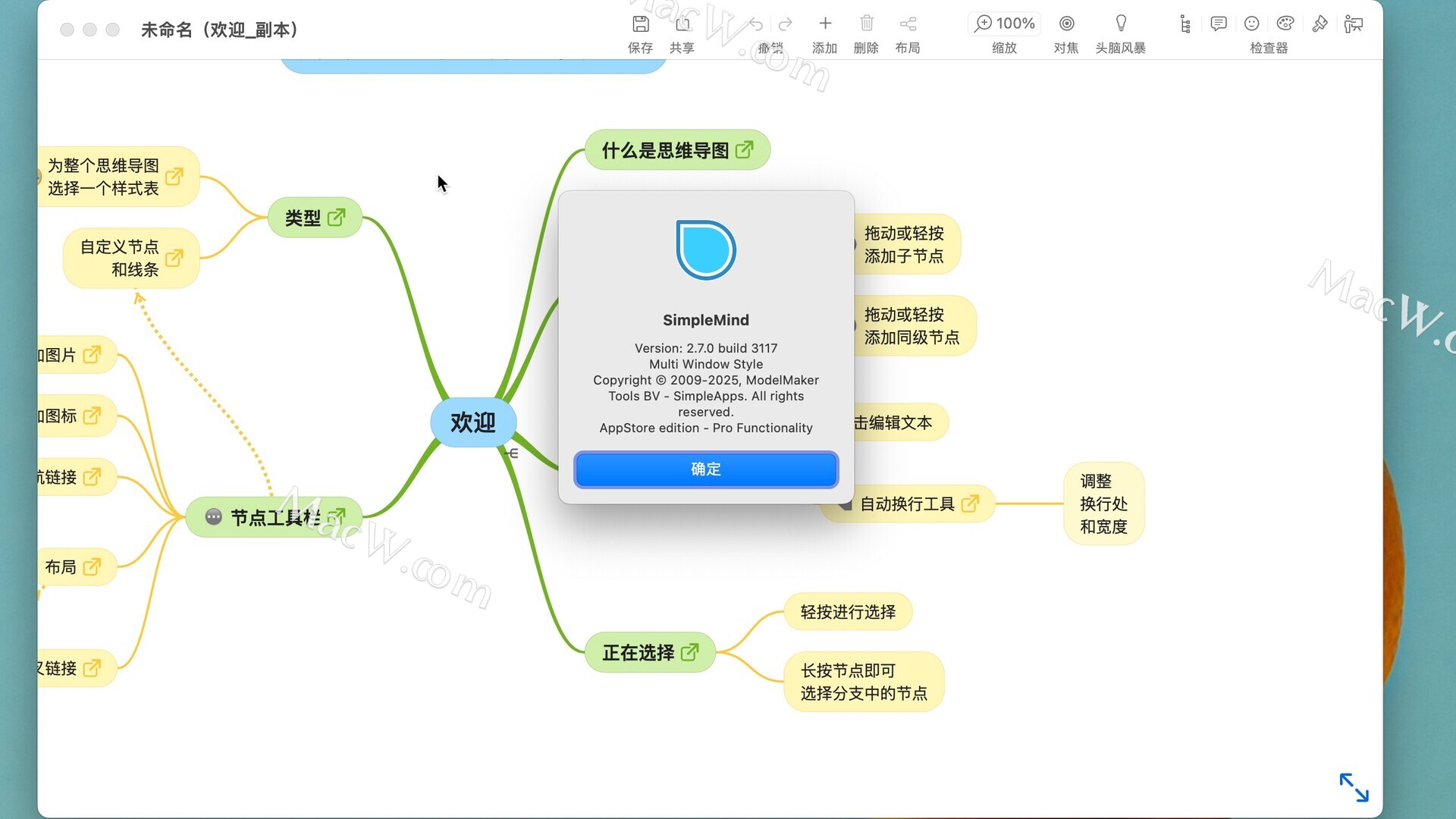Click the paintbrush pin inspector icon
Viewport: 1456px width, 819px height.
coord(1319,24)
